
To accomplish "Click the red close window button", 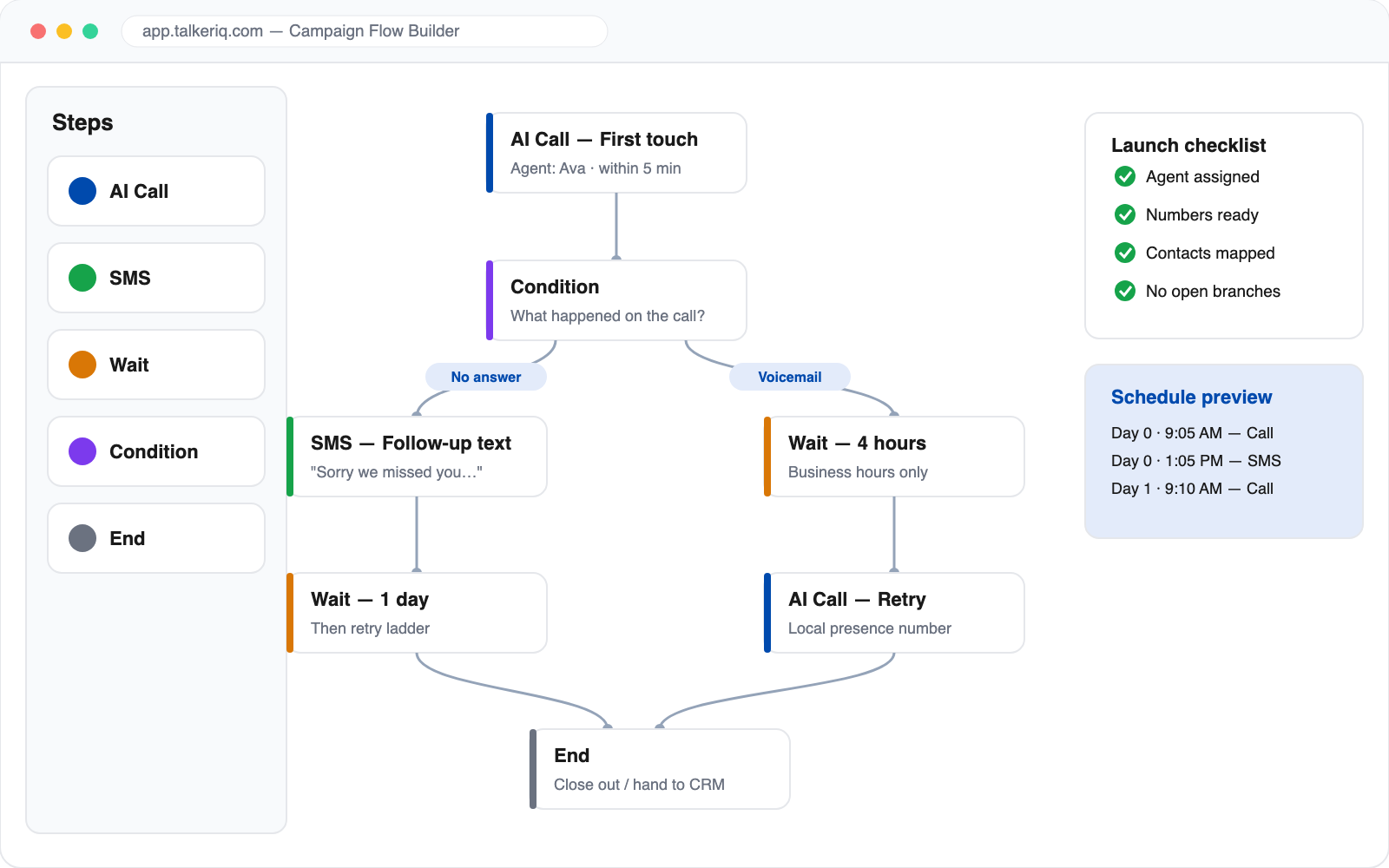I will pos(38,31).
